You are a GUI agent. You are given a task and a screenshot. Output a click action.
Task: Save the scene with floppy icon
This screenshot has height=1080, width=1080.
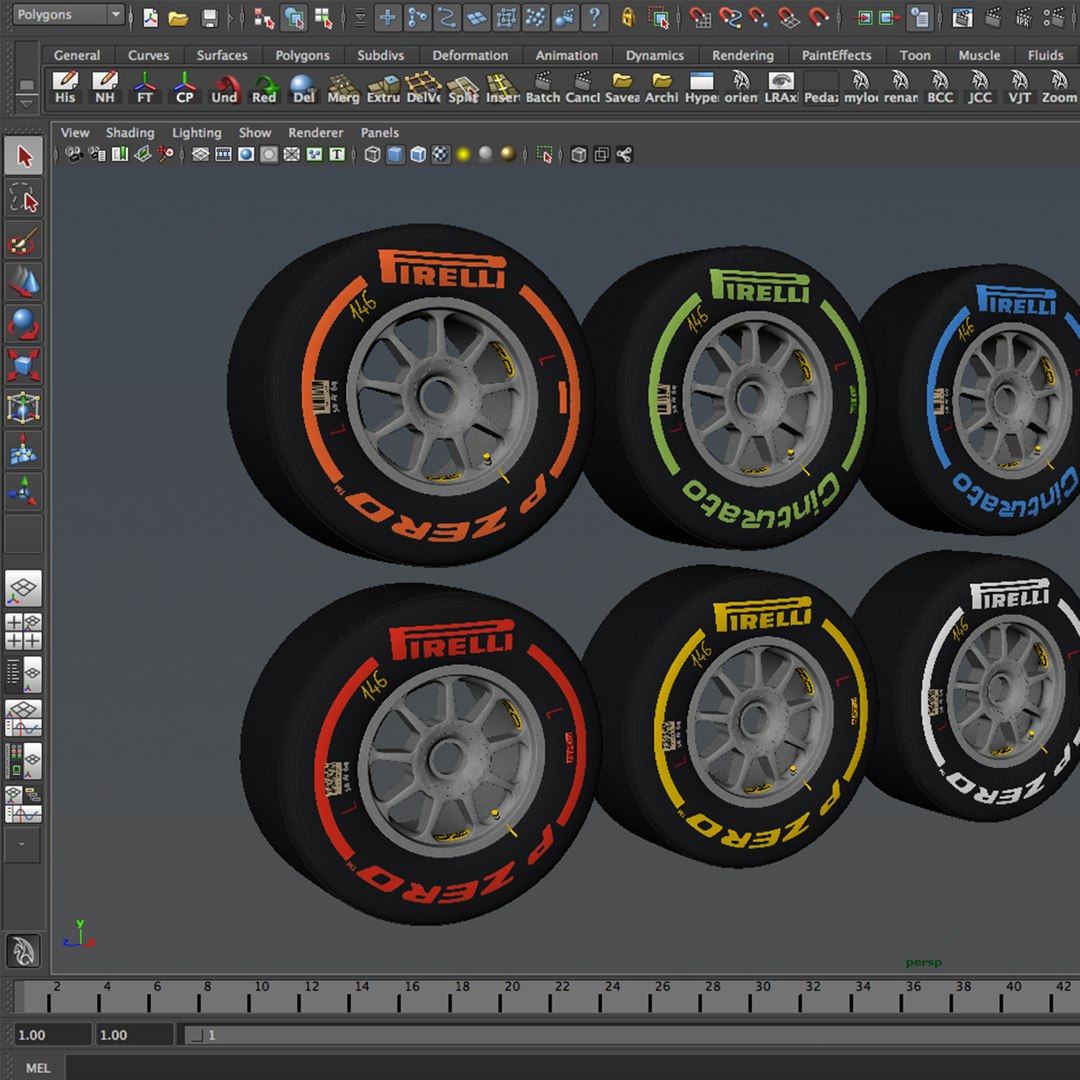point(209,18)
